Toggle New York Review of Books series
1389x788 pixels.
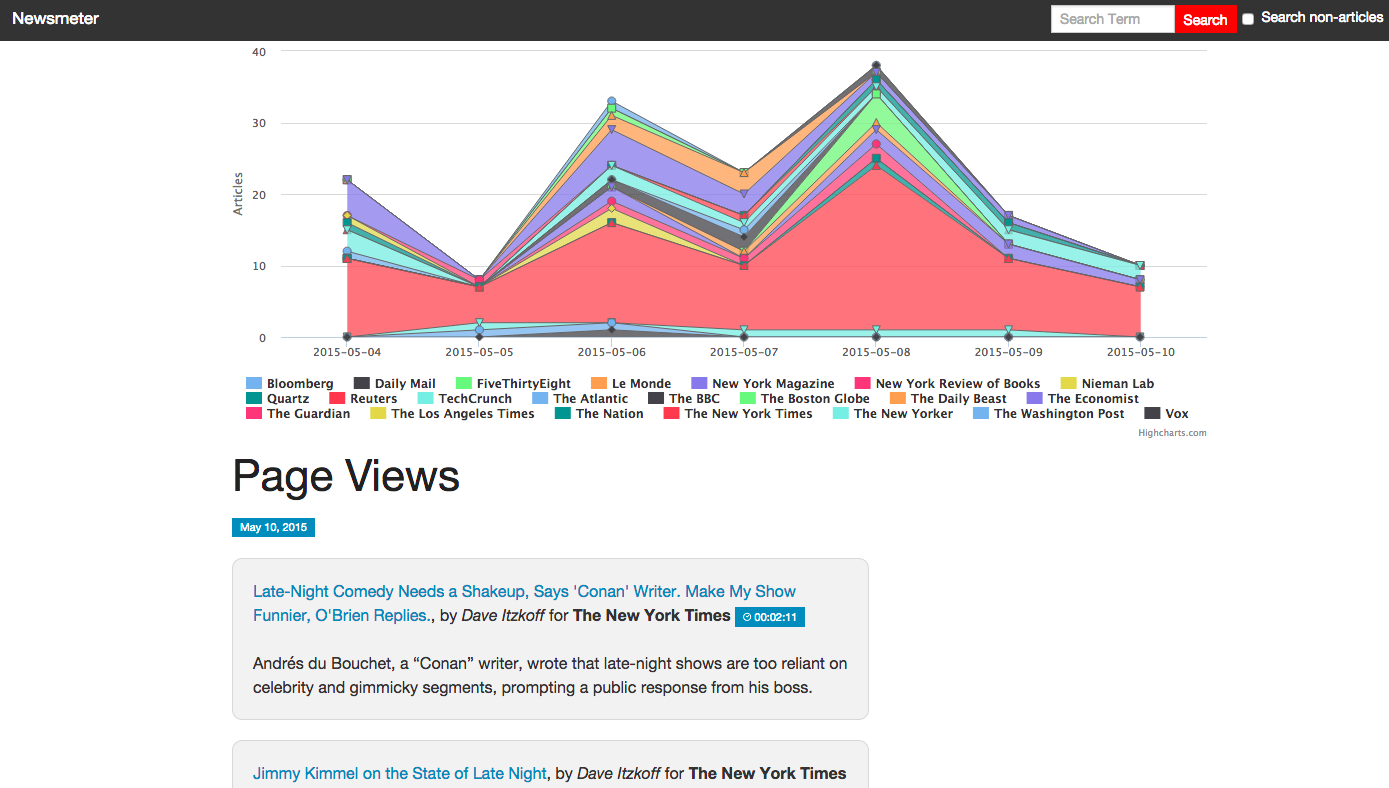tap(947, 384)
